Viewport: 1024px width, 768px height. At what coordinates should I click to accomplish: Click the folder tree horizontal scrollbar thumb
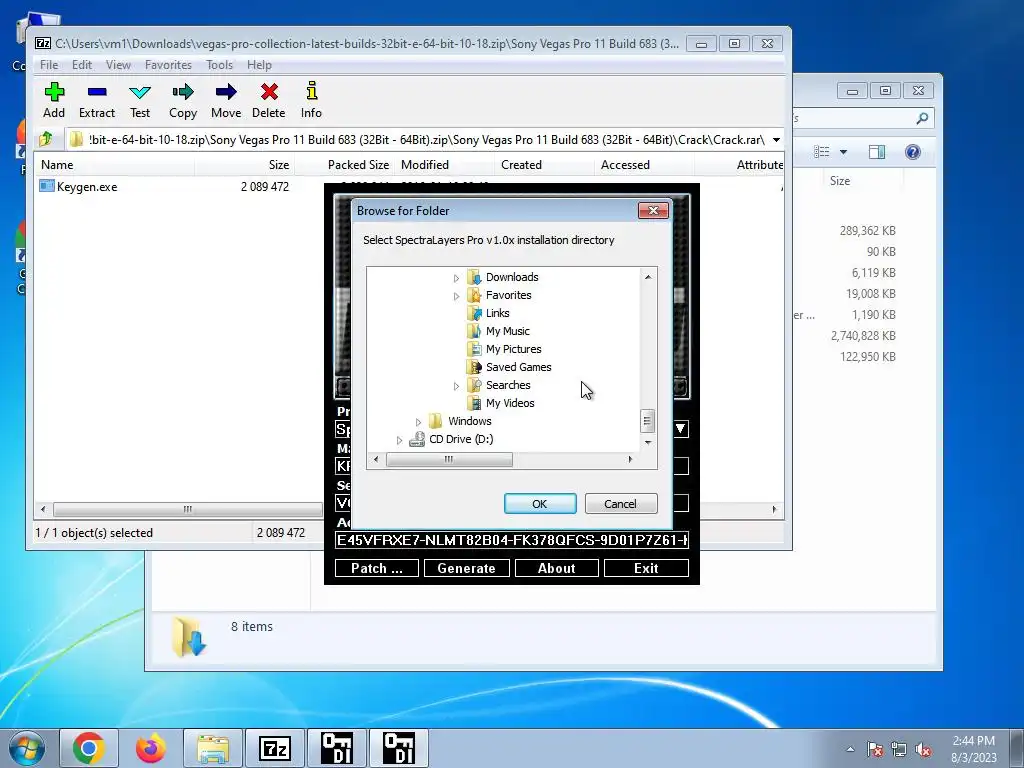pos(449,460)
